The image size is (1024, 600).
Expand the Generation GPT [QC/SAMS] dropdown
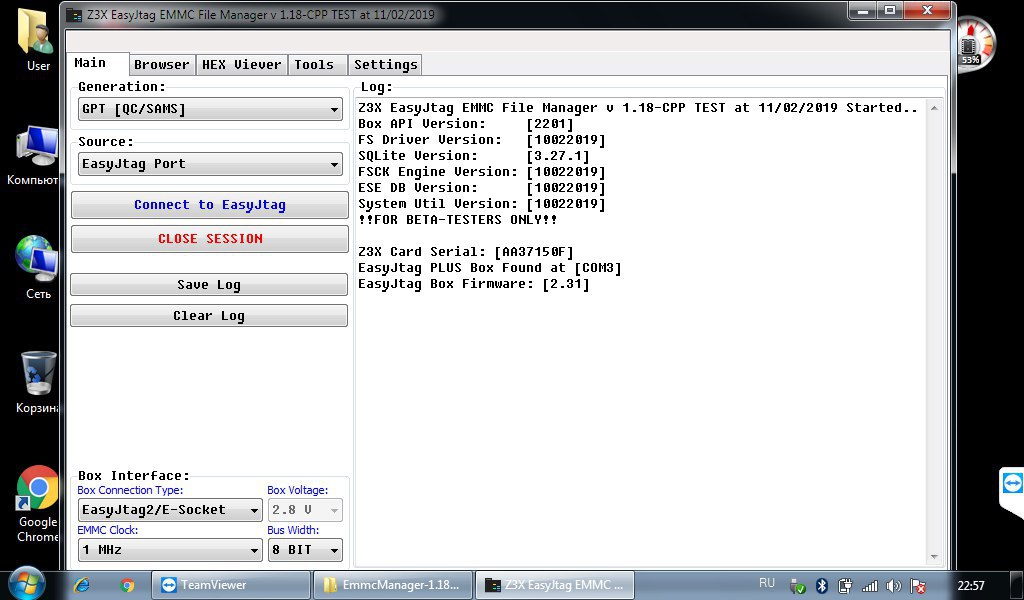pyautogui.click(x=210, y=109)
